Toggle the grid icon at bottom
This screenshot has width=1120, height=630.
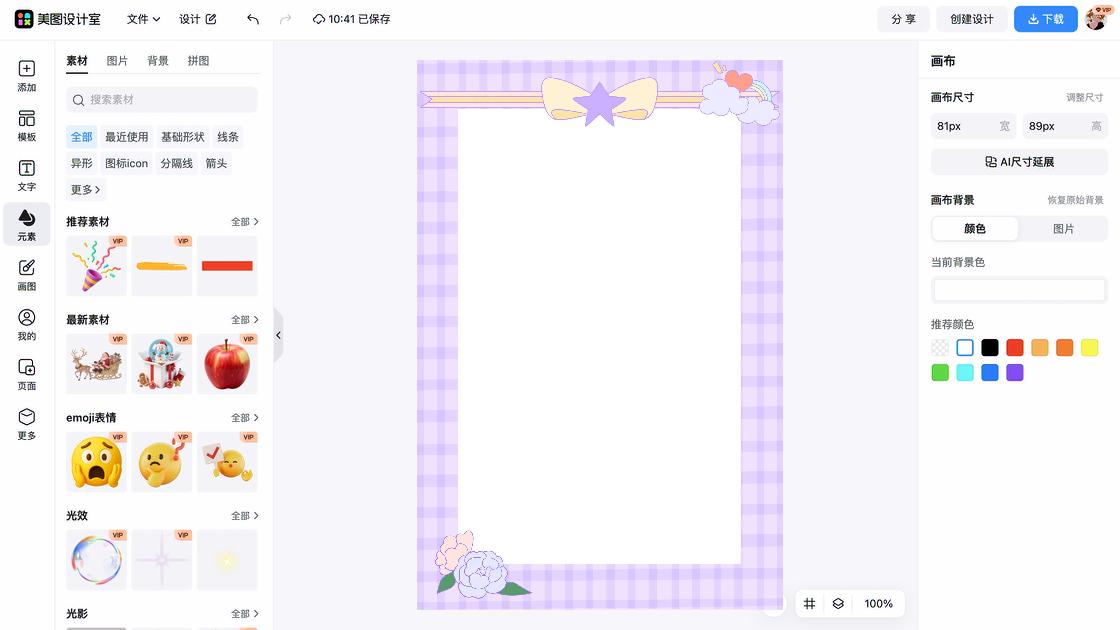[810, 604]
